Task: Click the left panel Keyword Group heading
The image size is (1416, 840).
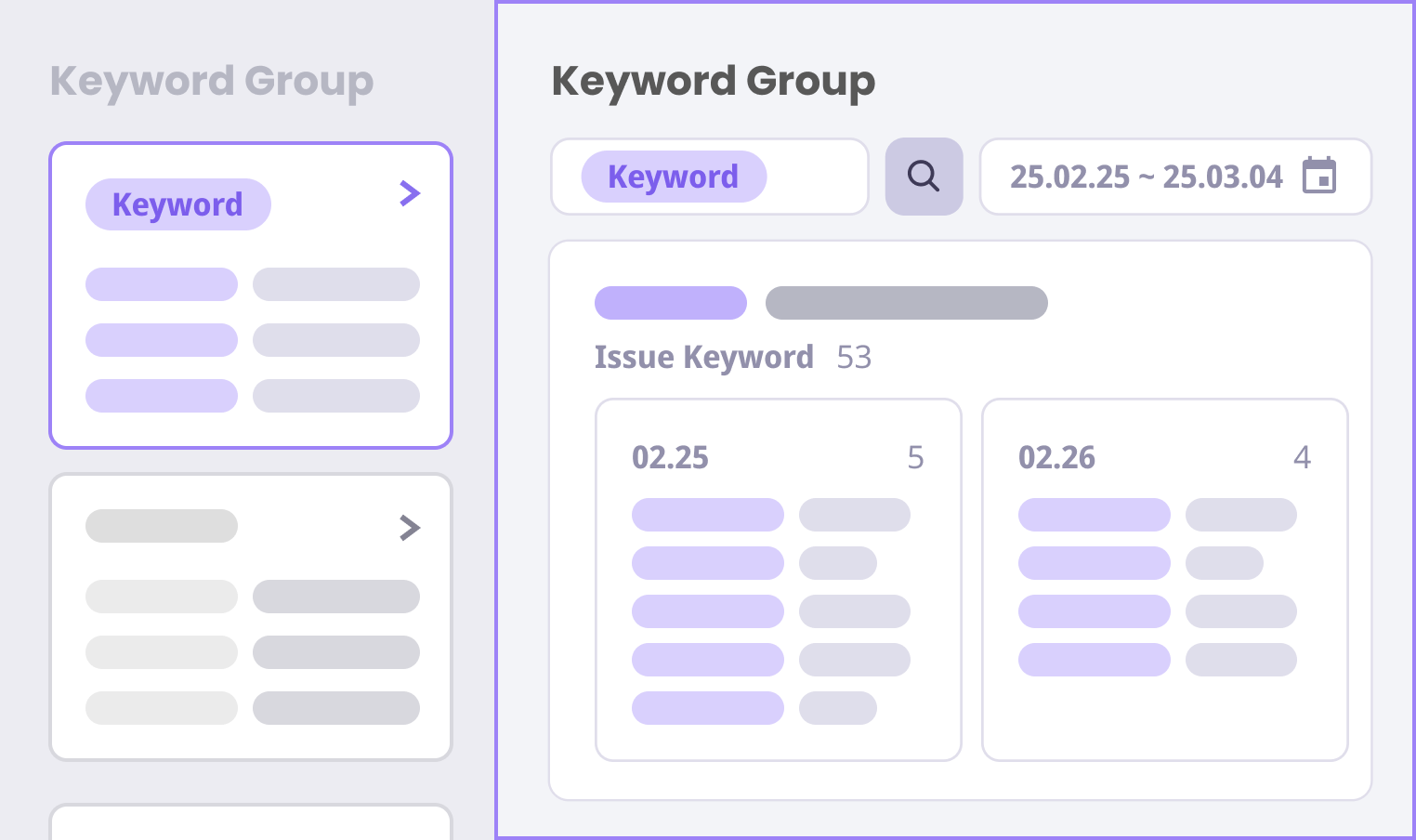Action: [x=212, y=81]
